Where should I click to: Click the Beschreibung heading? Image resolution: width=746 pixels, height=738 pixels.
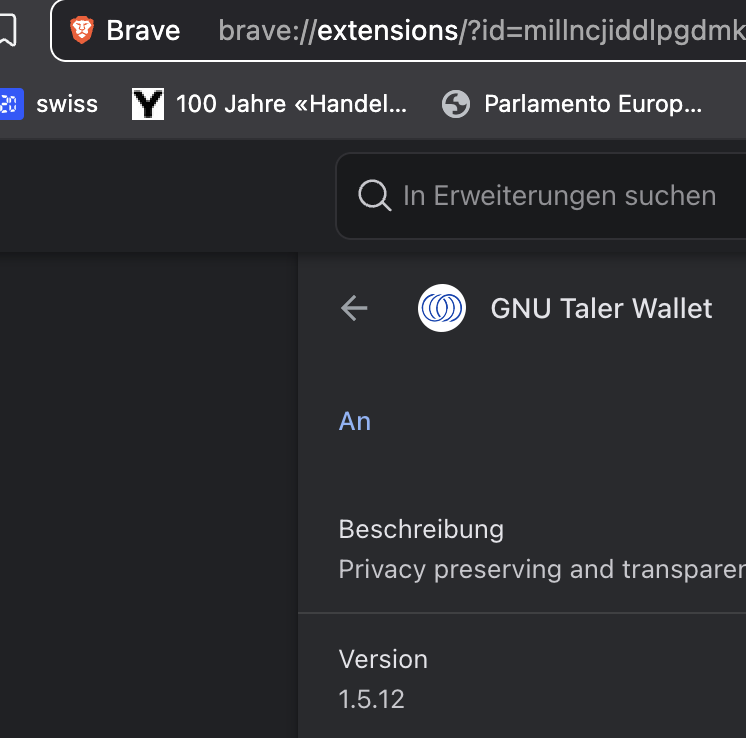click(x=421, y=530)
